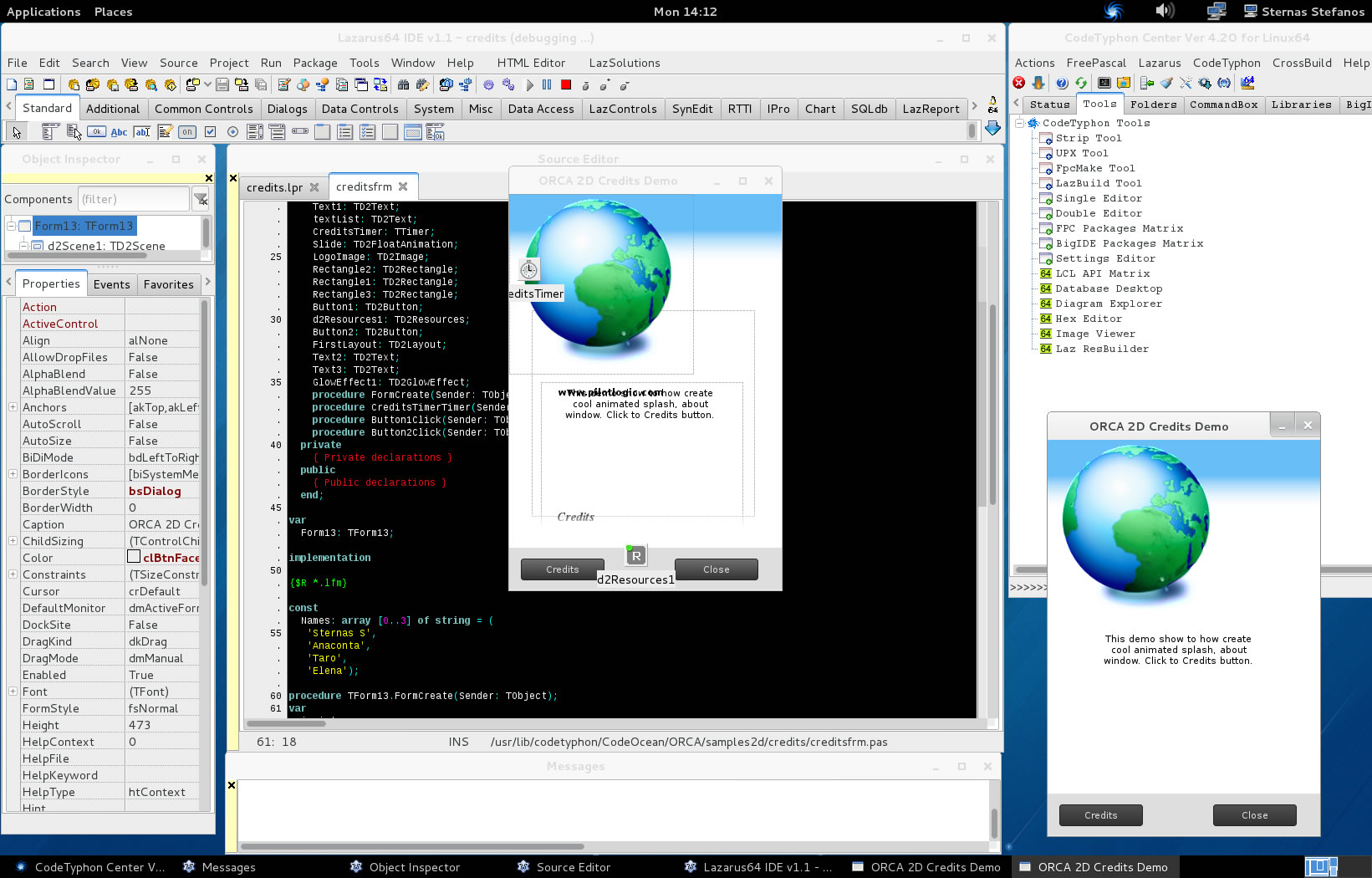
Task: Click the green Run arrow in Lazarus toolbar
Action: click(x=529, y=84)
